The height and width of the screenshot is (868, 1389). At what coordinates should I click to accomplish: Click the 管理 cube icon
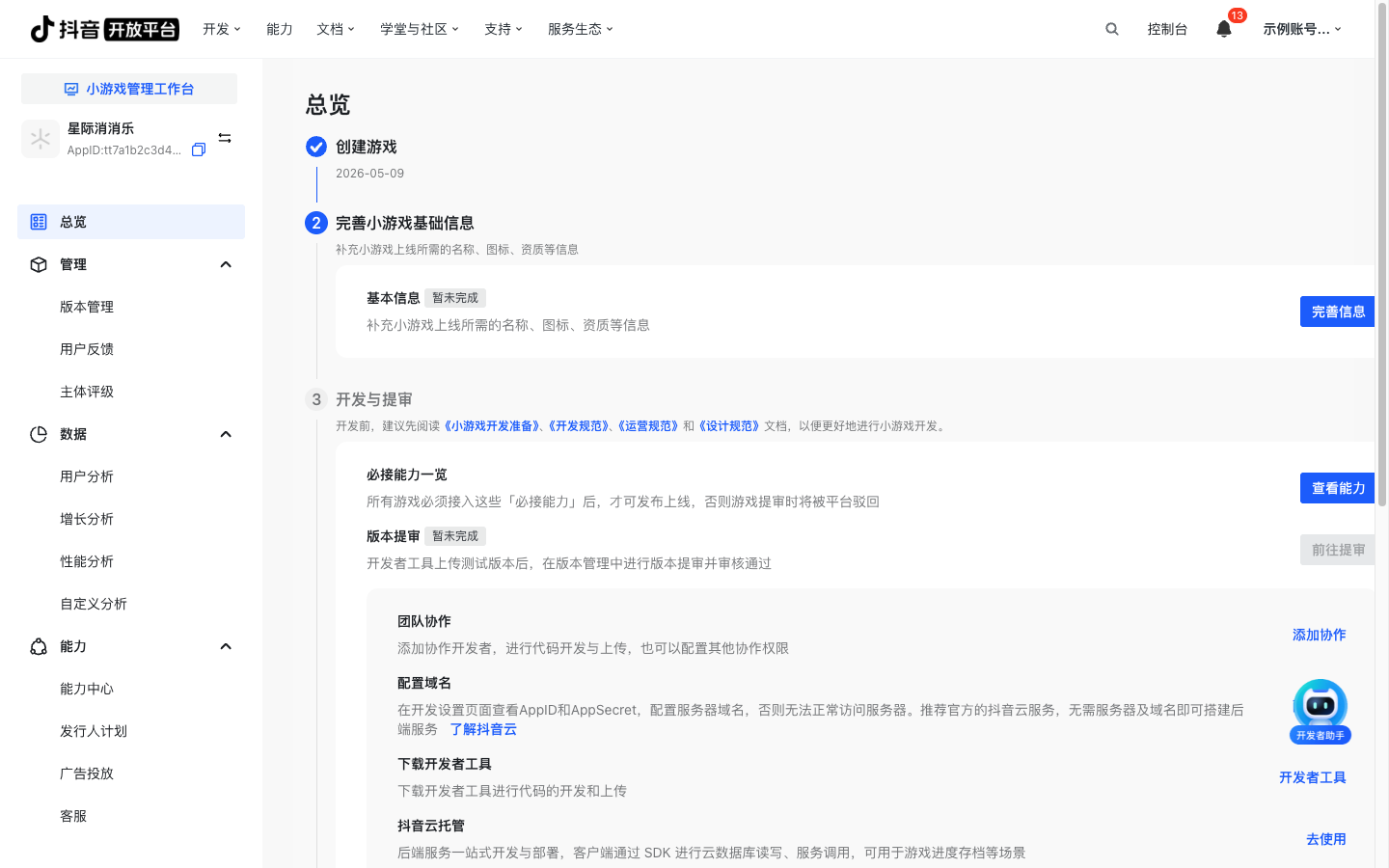tap(39, 264)
